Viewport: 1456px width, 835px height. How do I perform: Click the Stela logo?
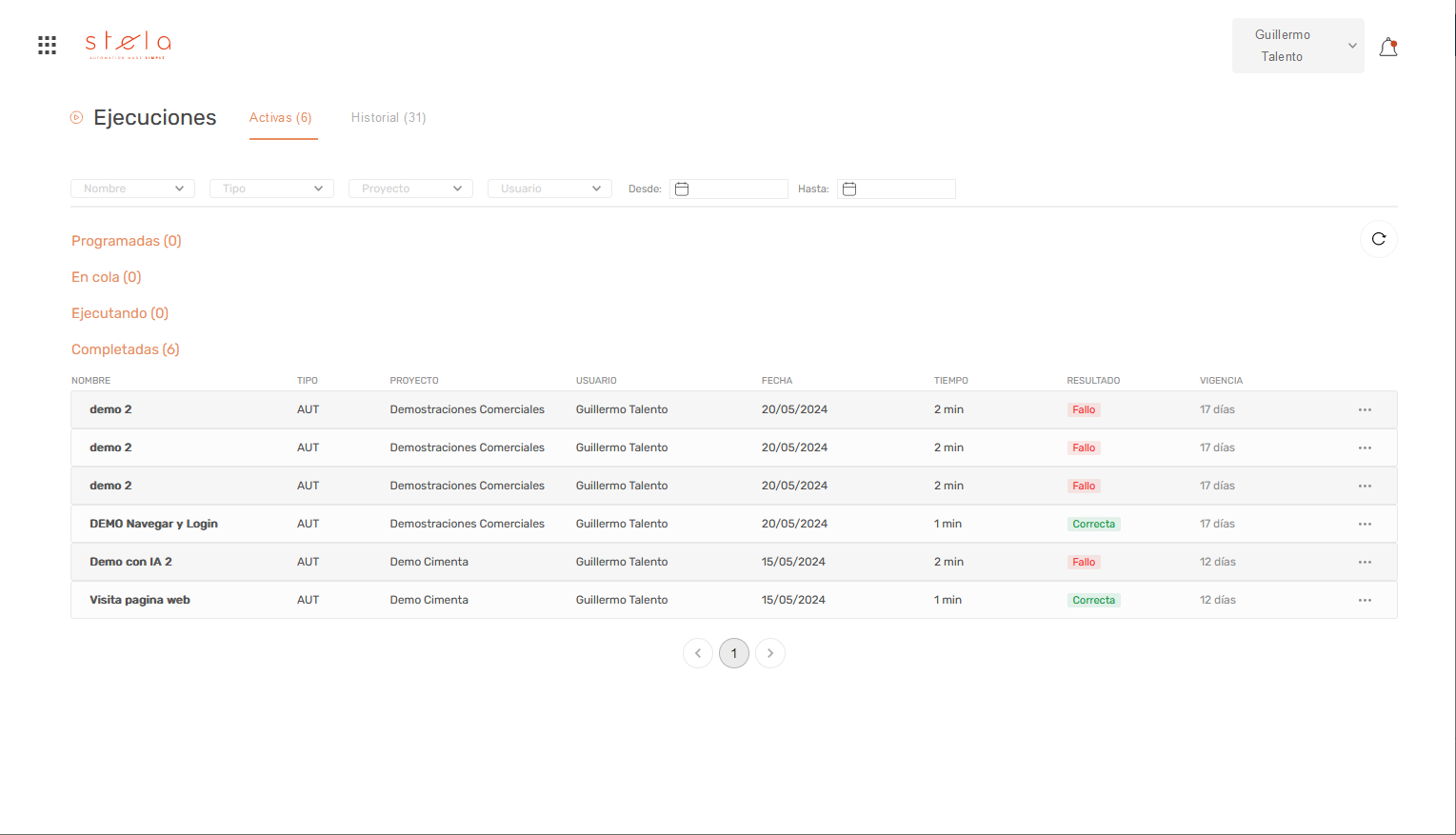[129, 44]
